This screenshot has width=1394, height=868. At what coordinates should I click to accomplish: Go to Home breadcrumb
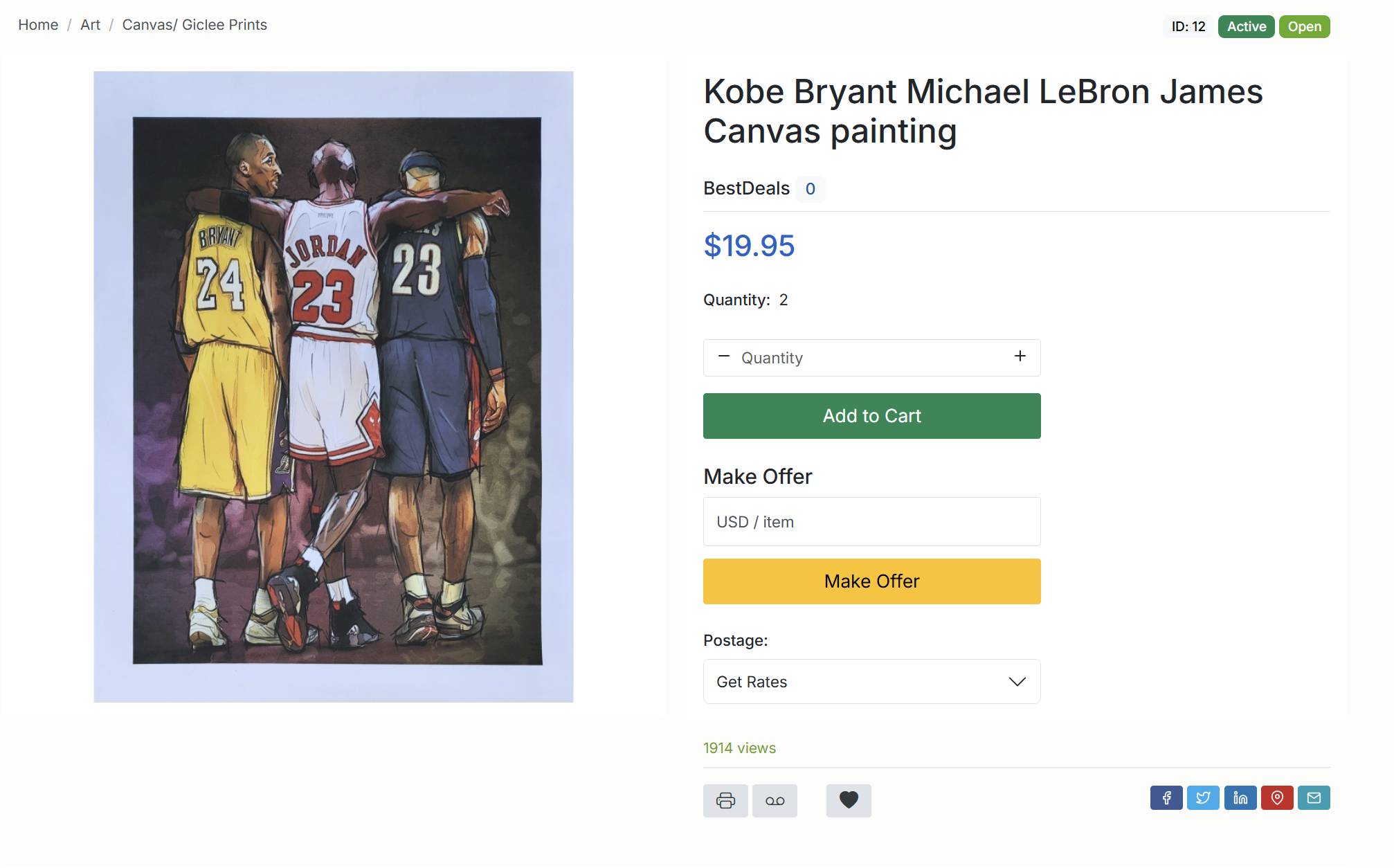[38, 25]
